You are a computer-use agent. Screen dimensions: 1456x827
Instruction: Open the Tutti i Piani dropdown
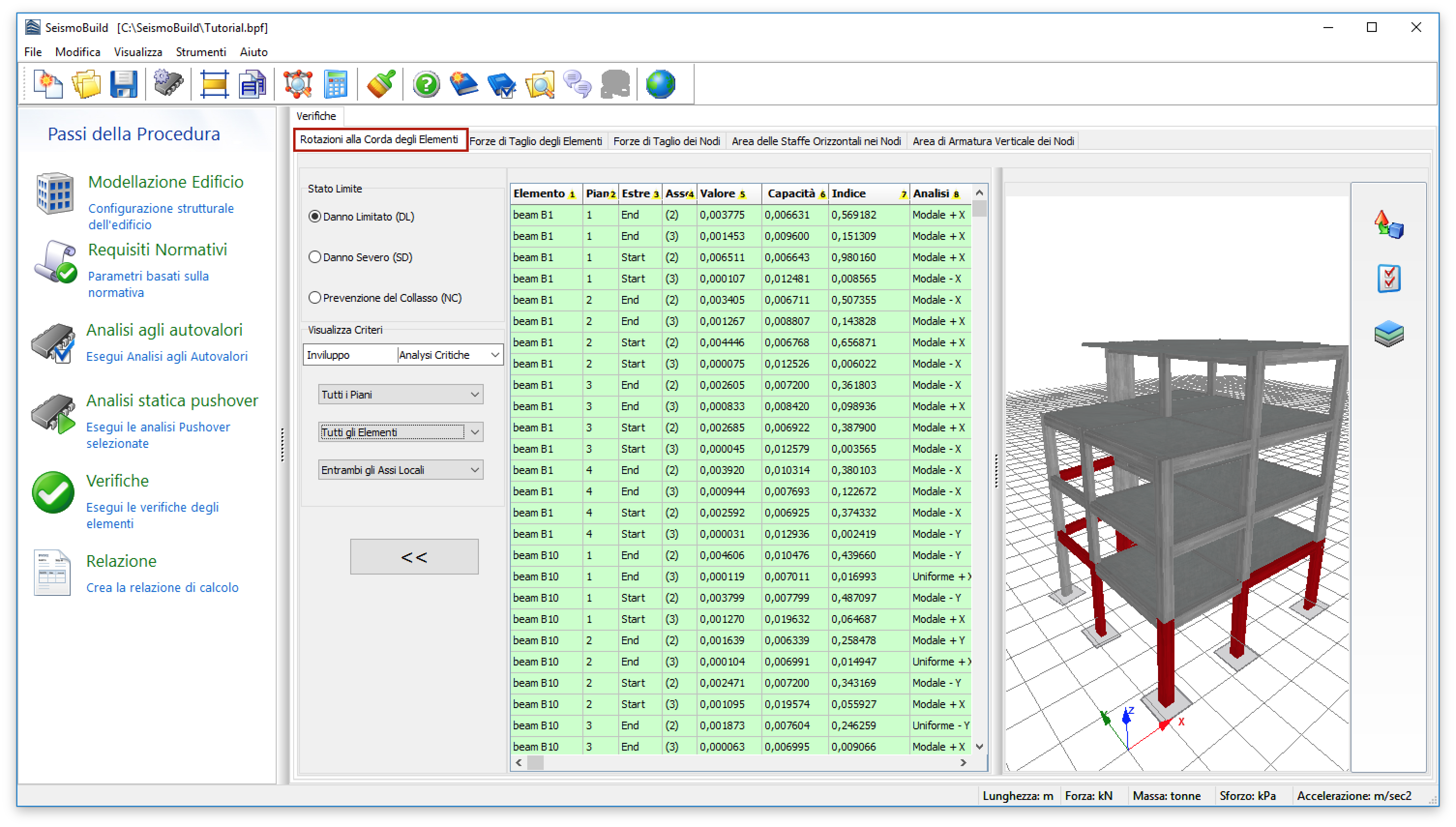click(401, 395)
